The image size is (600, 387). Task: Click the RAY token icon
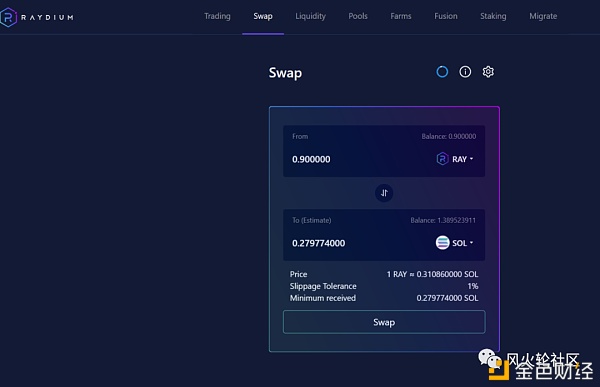(x=442, y=158)
